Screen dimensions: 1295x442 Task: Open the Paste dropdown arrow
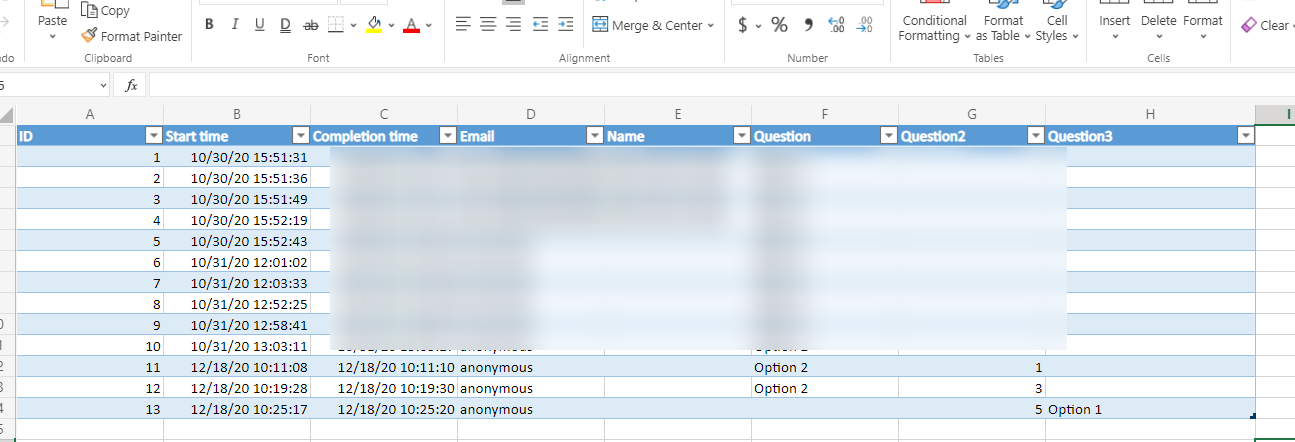[x=52, y=36]
